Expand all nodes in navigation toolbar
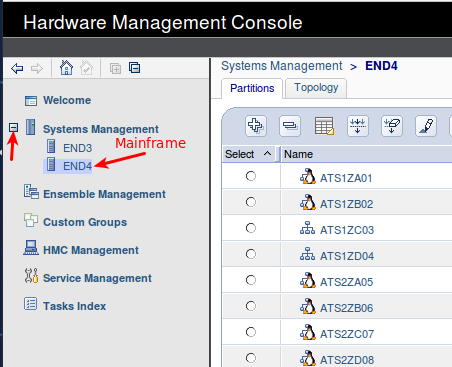This screenshot has width=452, height=367. 115,68
